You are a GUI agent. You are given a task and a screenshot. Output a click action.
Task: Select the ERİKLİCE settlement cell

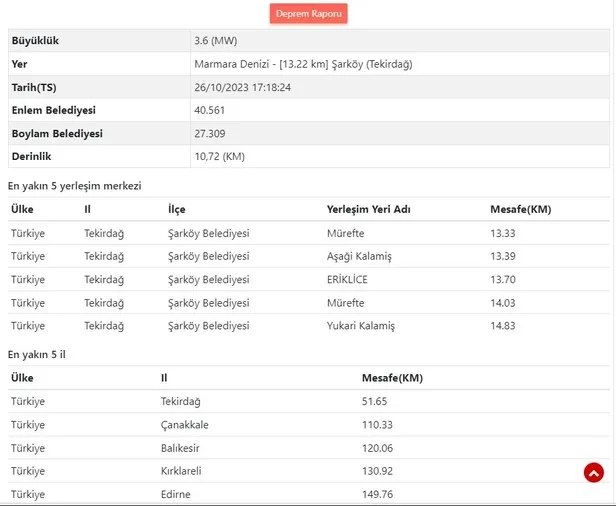tap(348, 279)
